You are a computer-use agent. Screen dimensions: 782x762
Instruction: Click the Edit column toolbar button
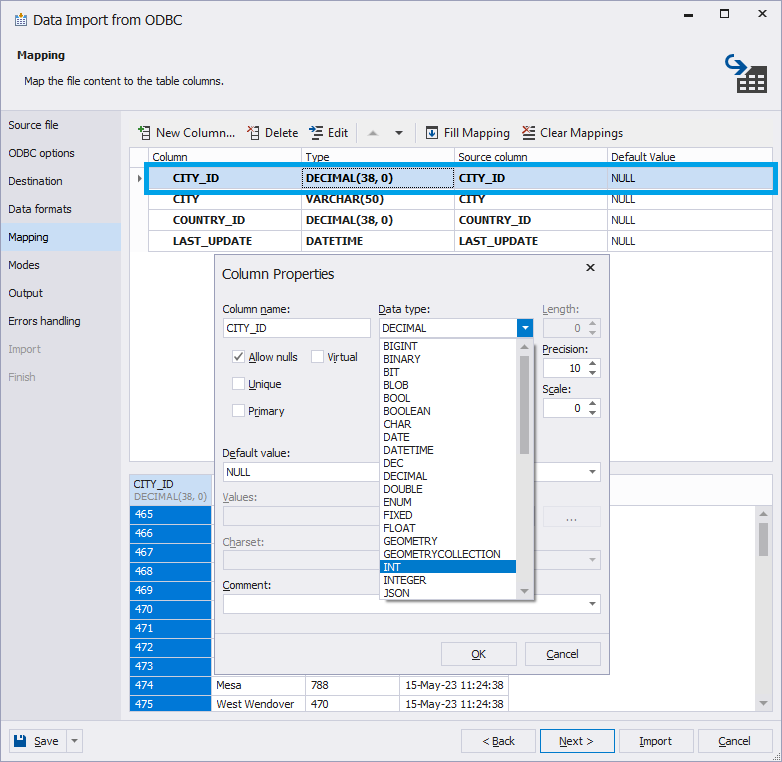pos(329,133)
